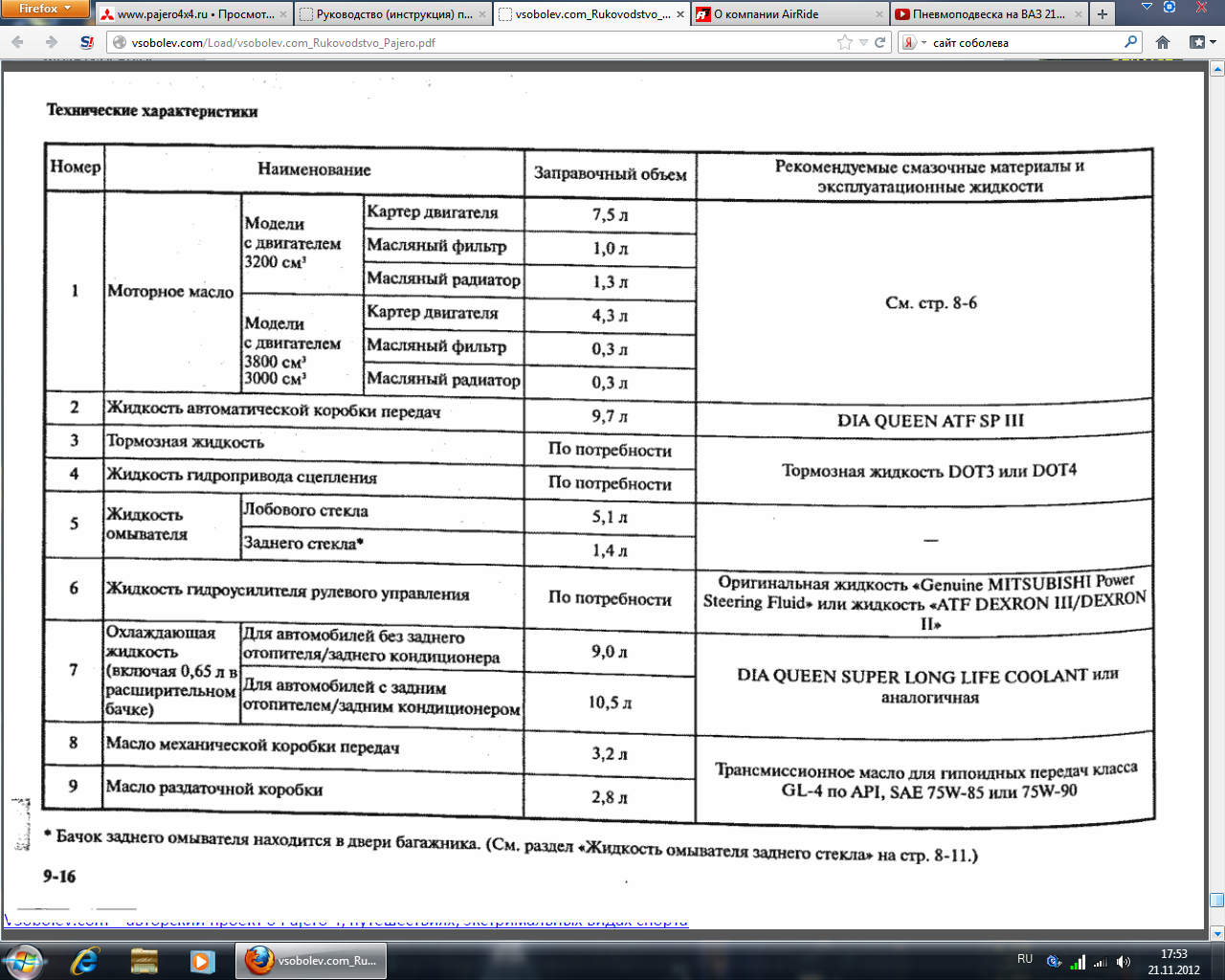This screenshot has width=1225, height=980.
Task: Switch to the О компании AirRide tab
Action: pyautogui.click(x=791, y=14)
